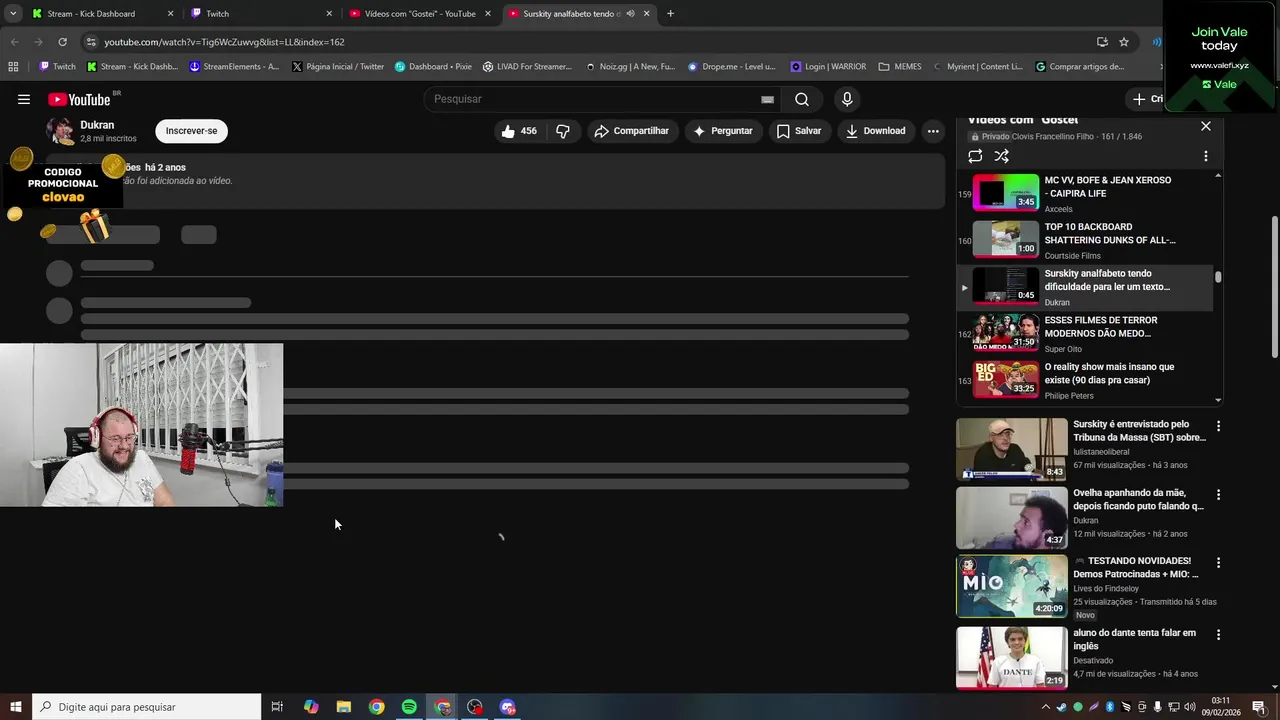Reload the page
This screenshot has height=720, width=1280.
(62, 42)
